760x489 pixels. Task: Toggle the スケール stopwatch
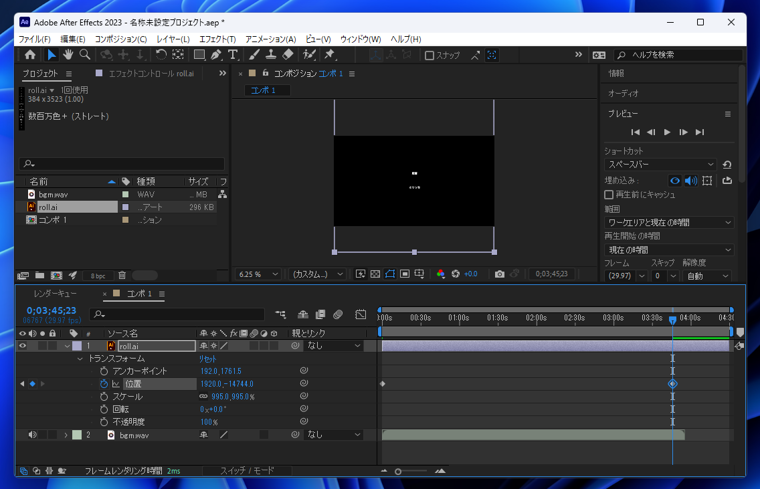click(104, 396)
